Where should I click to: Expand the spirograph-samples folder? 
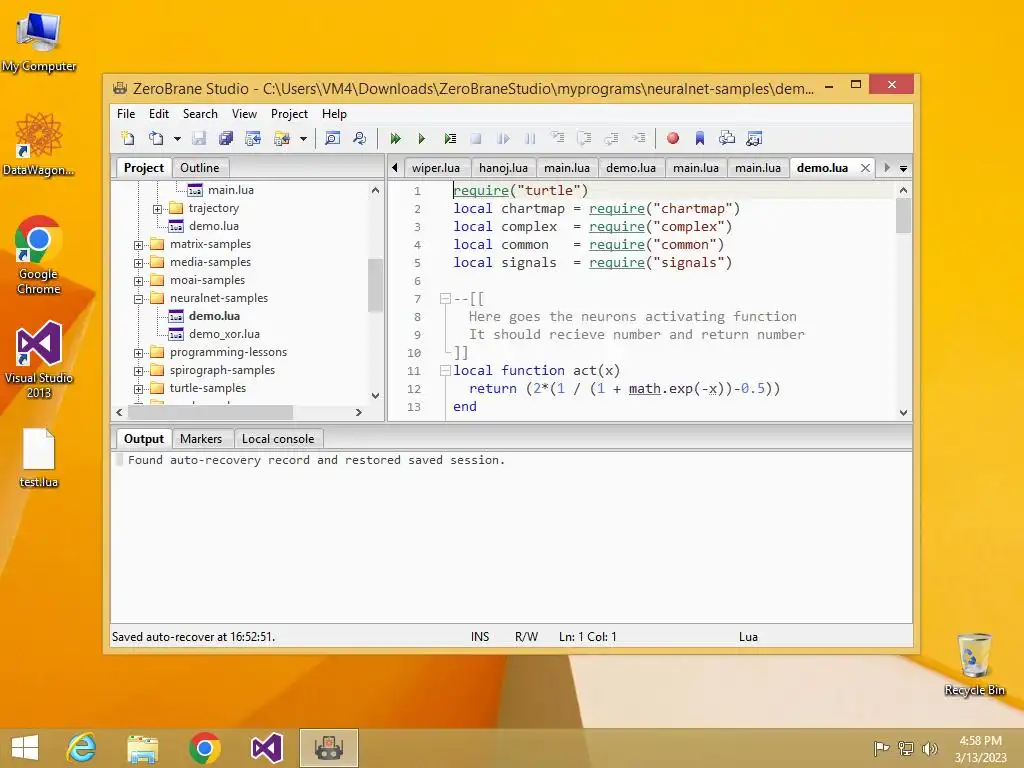(x=138, y=371)
